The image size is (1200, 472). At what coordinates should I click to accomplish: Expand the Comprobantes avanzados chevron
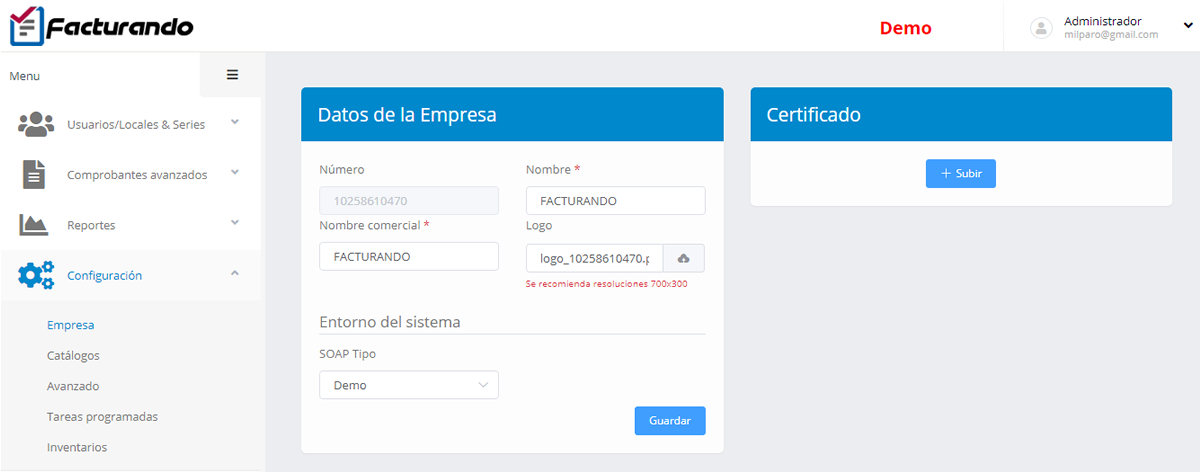pos(235,172)
